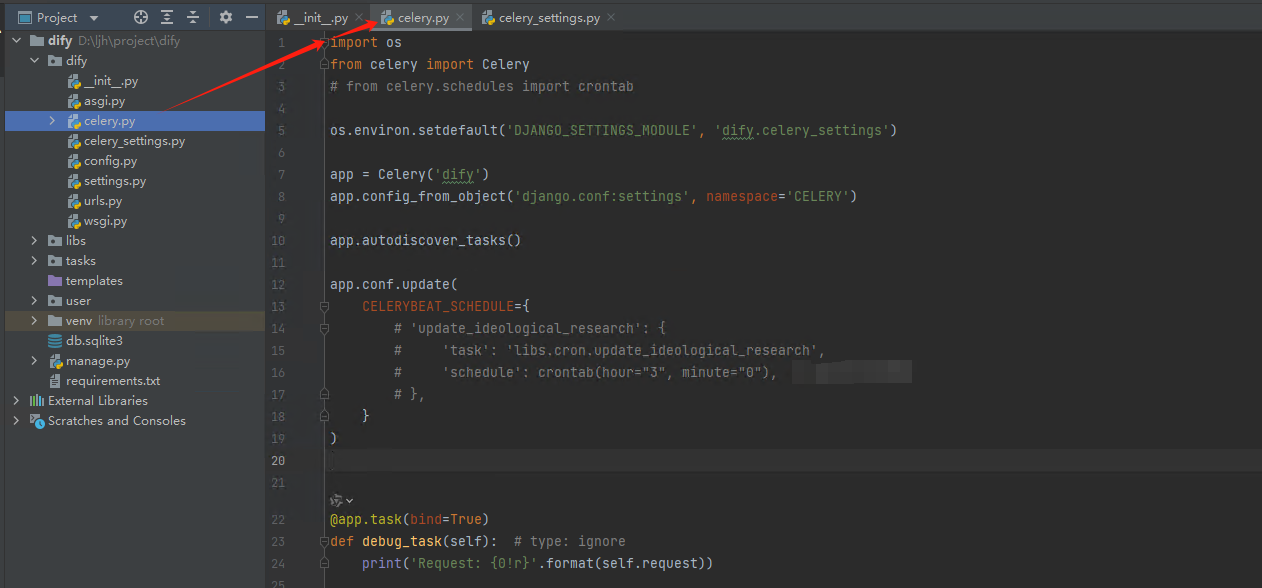This screenshot has width=1262, height=588.
Task: Expand Scratches and Consoles node
Action: tap(16, 421)
